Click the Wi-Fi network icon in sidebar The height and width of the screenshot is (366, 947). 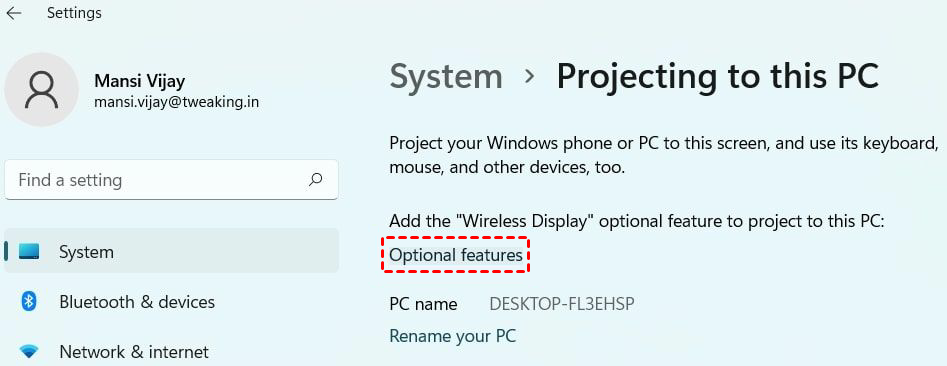click(x=29, y=351)
